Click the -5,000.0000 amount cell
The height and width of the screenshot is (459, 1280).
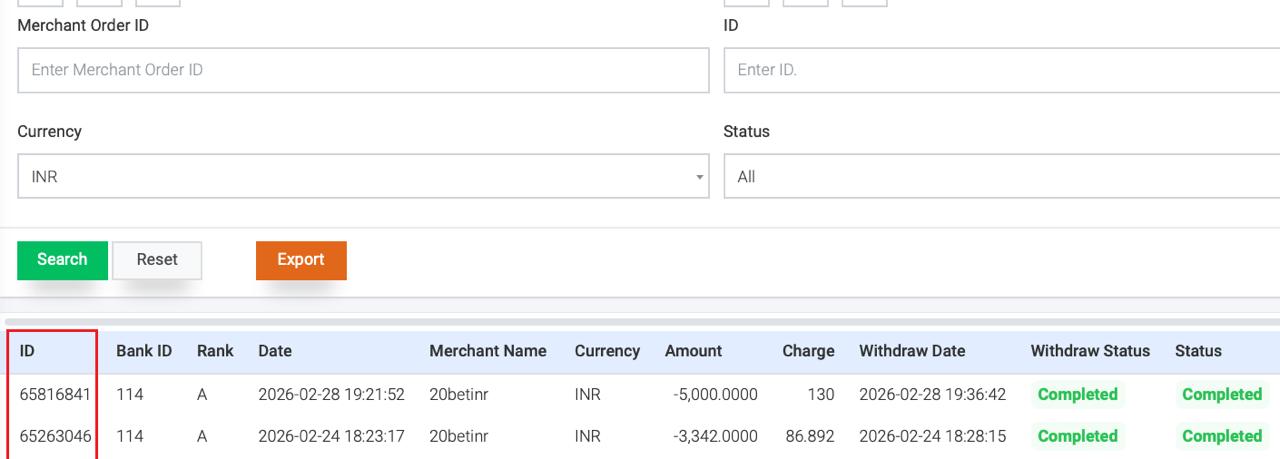point(715,395)
